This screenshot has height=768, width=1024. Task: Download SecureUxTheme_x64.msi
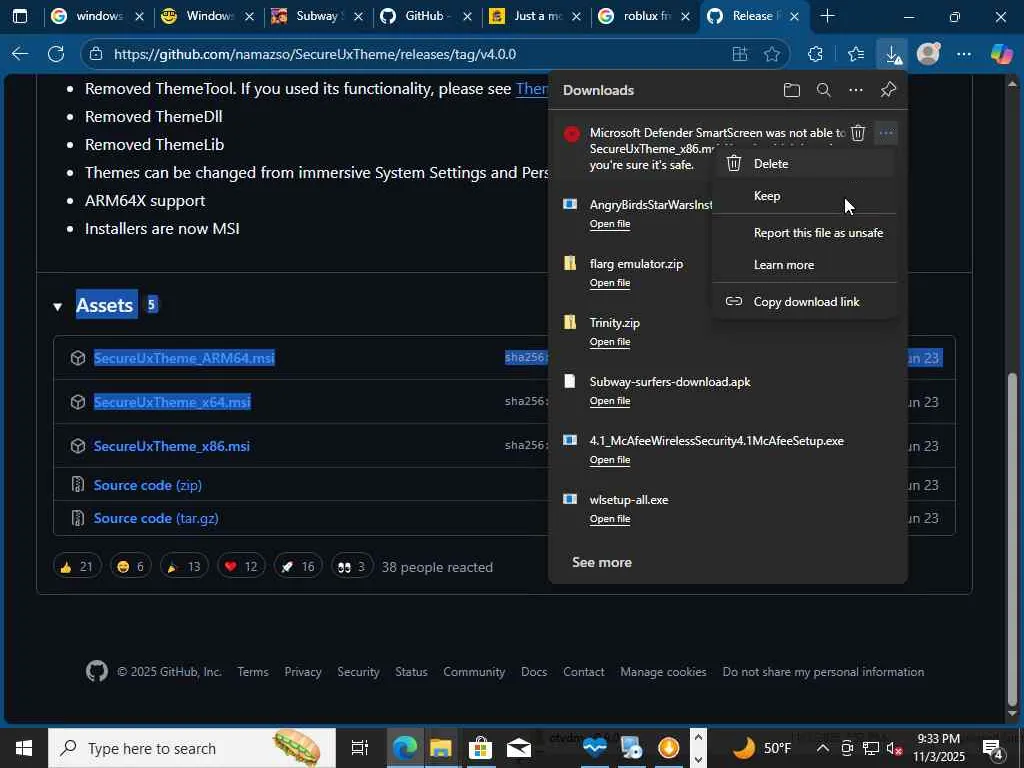click(x=172, y=402)
